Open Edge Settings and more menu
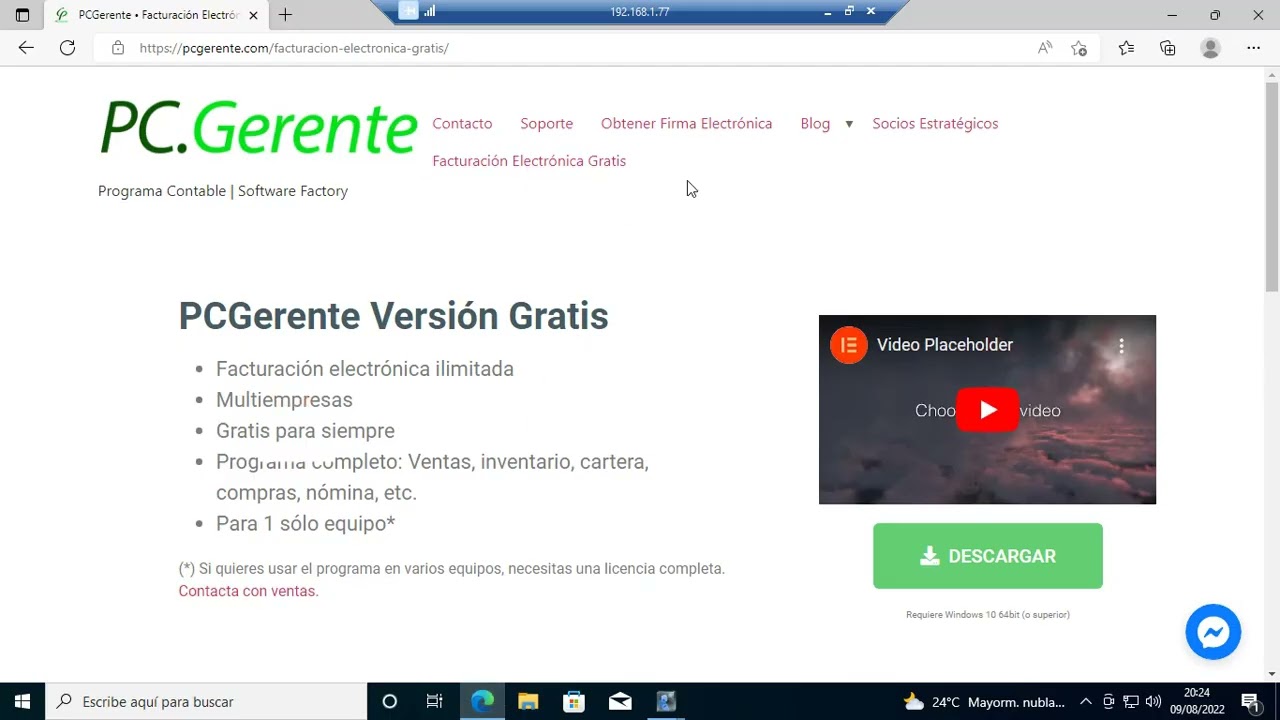Image resolution: width=1280 pixels, height=720 pixels. [x=1253, y=48]
